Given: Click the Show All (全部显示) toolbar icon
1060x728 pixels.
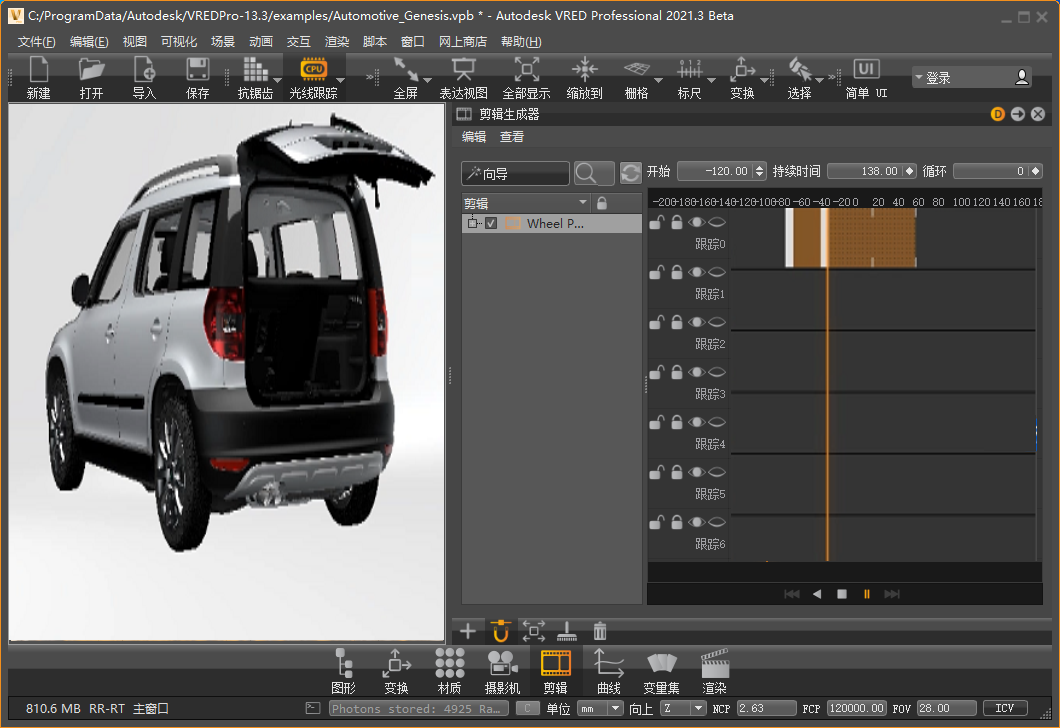Looking at the screenshot, I should tap(526, 70).
